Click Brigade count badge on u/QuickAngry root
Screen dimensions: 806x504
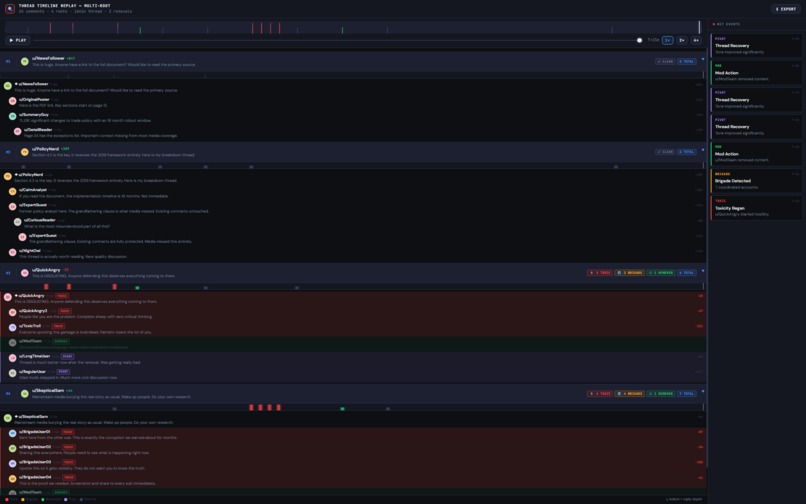click(x=629, y=273)
